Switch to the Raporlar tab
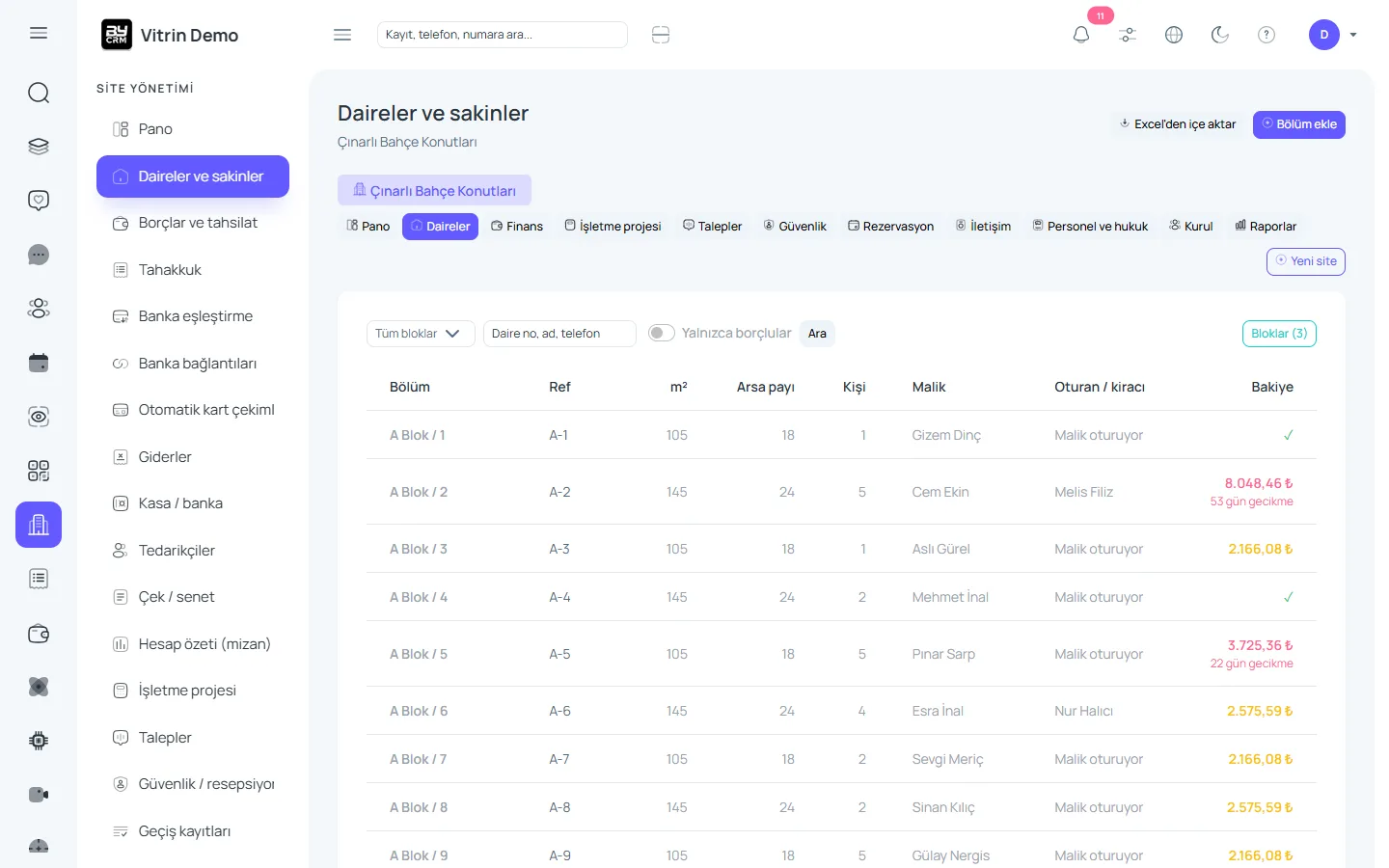 (x=1266, y=227)
